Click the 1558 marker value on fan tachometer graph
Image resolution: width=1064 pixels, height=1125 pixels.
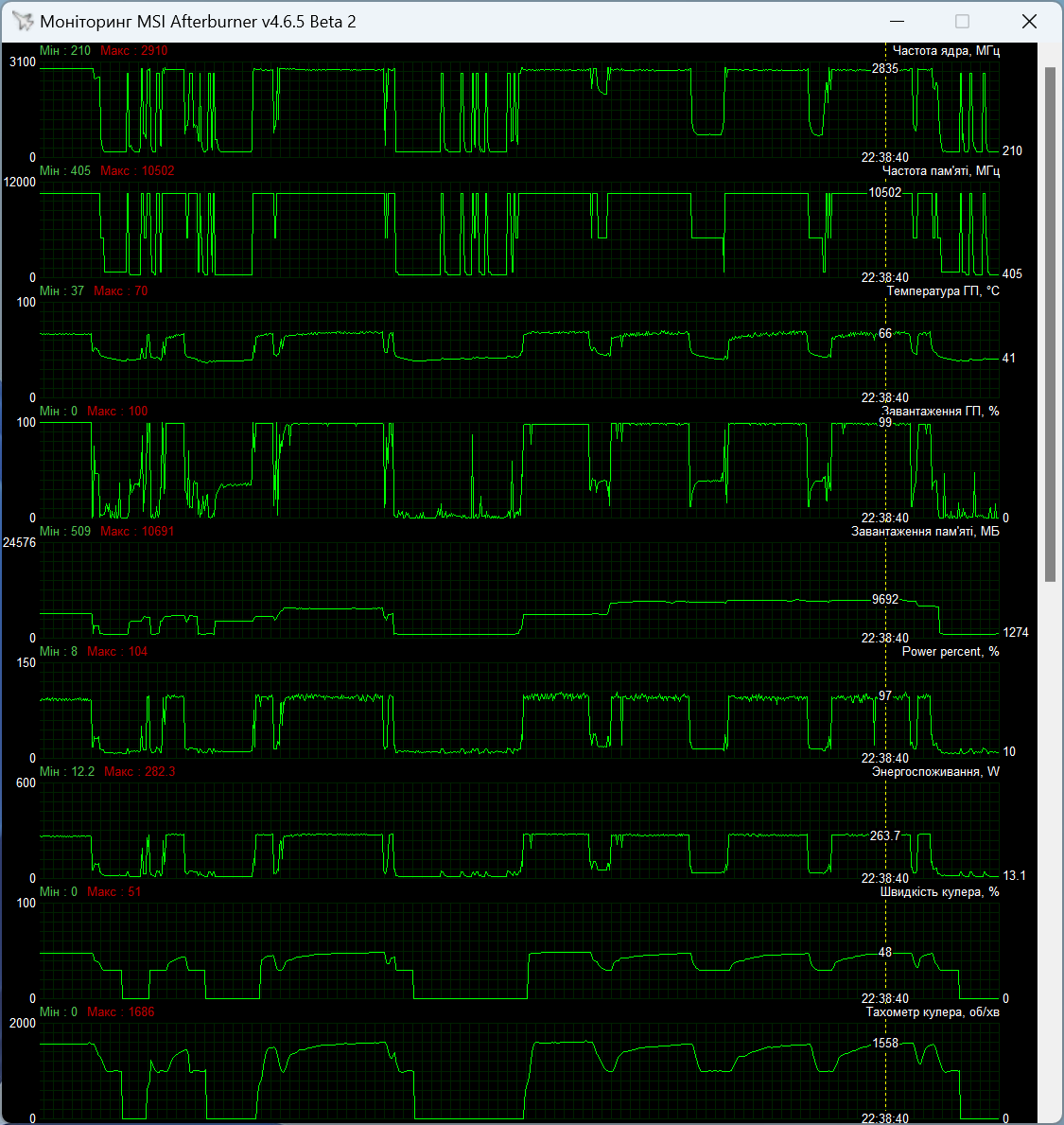(x=884, y=1044)
